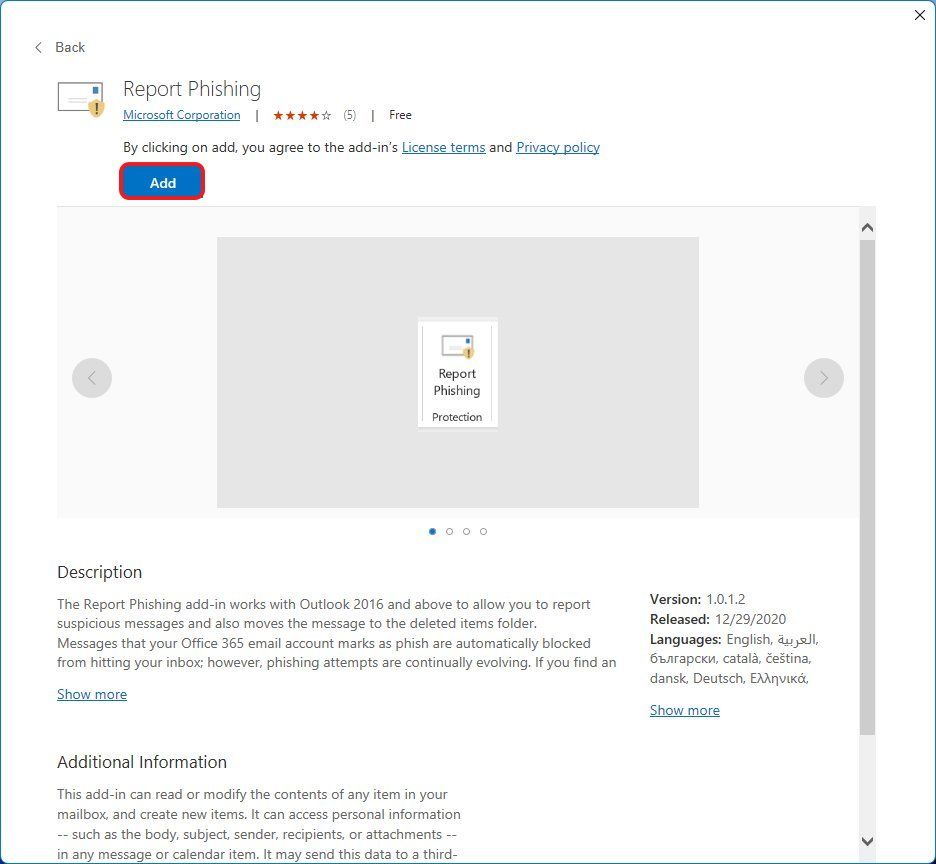Click the right carousel navigation arrow

(823, 377)
